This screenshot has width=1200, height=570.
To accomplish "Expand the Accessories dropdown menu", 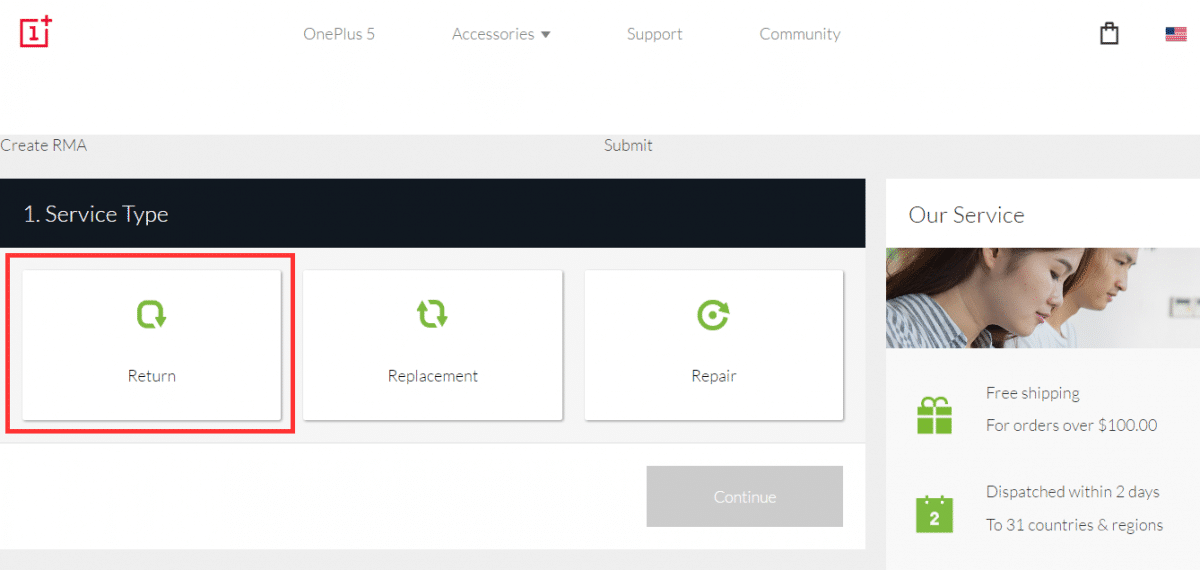I will (x=501, y=34).
